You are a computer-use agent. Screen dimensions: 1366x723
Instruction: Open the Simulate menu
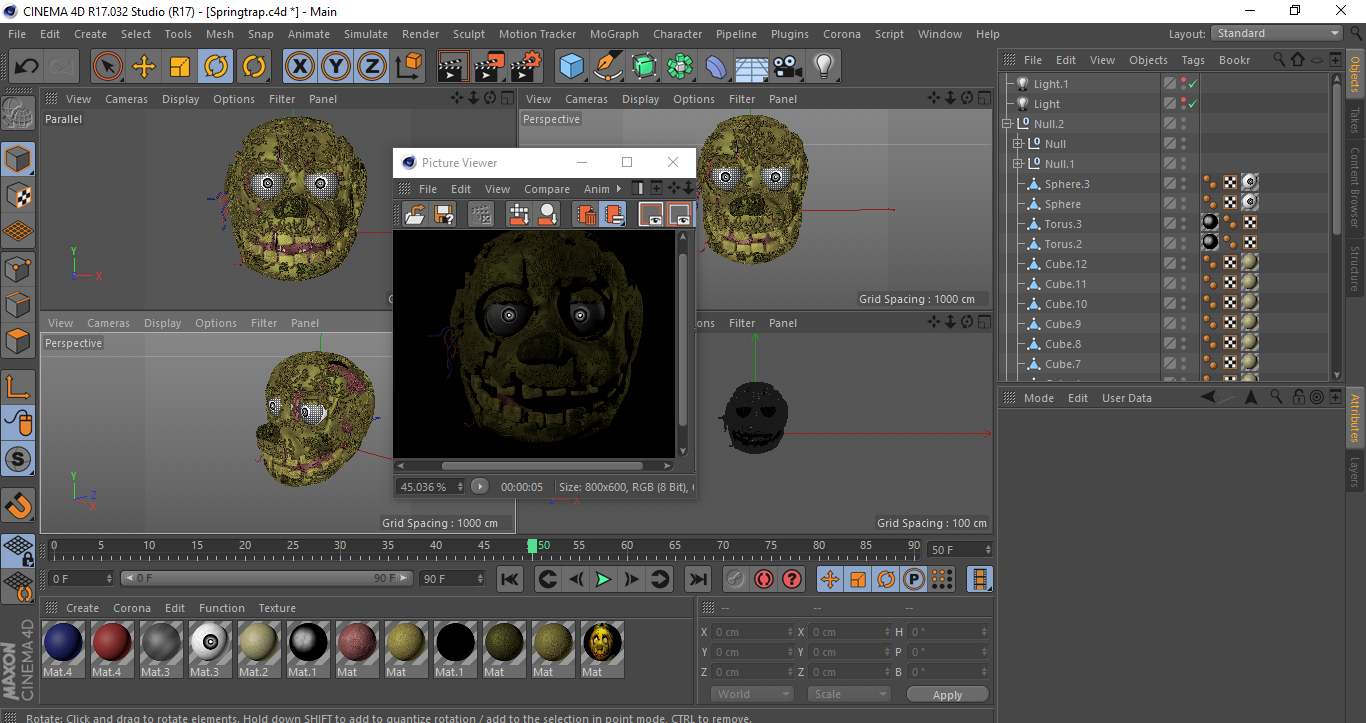(365, 34)
